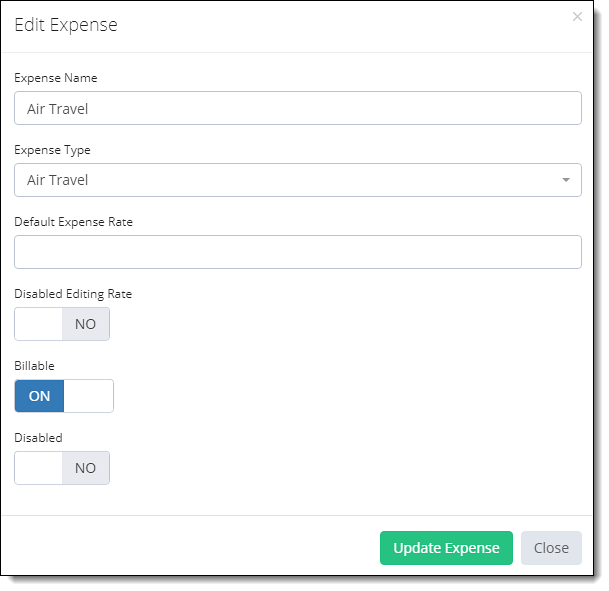Click the Disabled label text
The height and width of the screenshot is (591, 609).
tap(38, 438)
